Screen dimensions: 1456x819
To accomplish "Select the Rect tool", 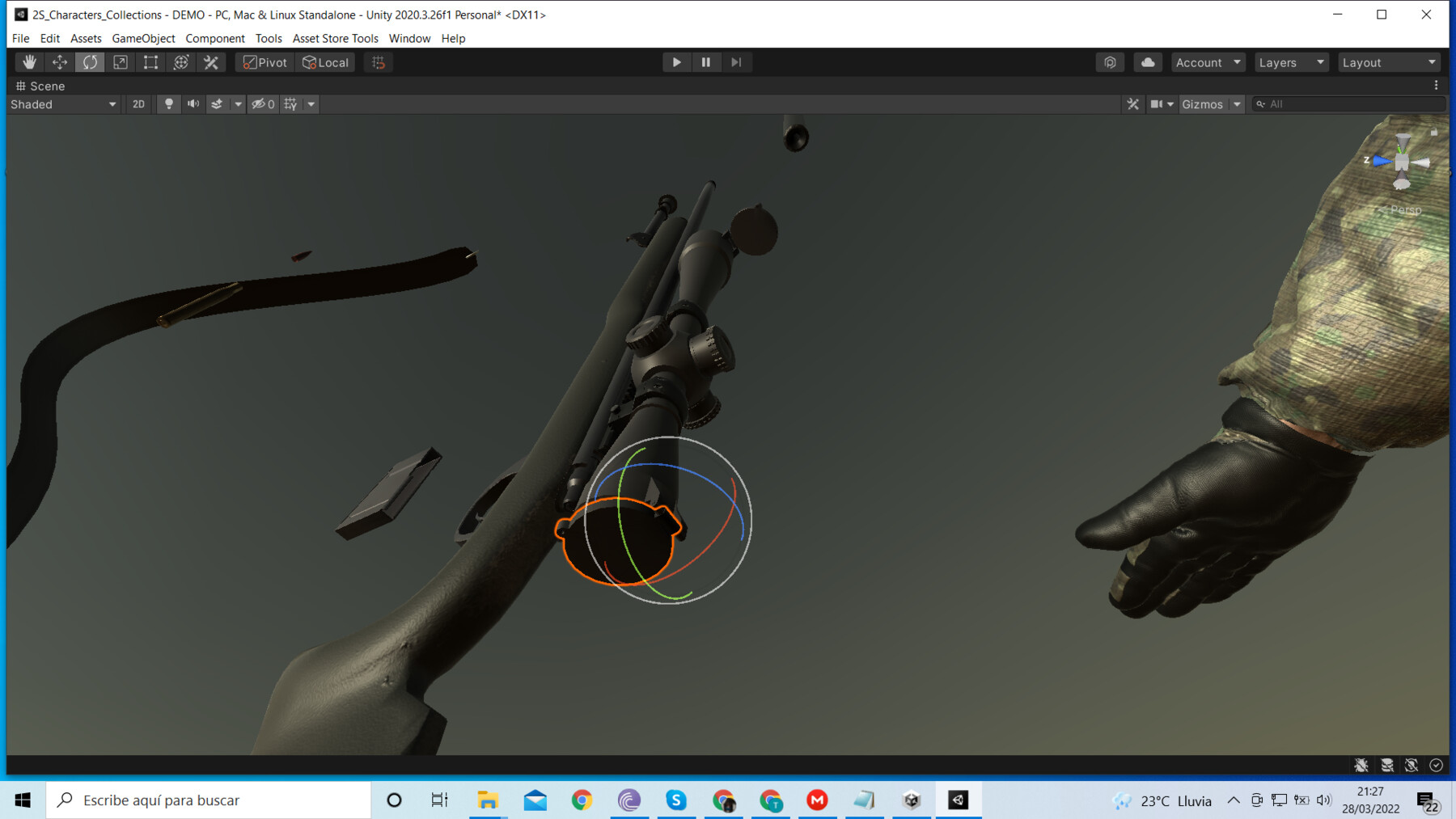I will pos(150,62).
